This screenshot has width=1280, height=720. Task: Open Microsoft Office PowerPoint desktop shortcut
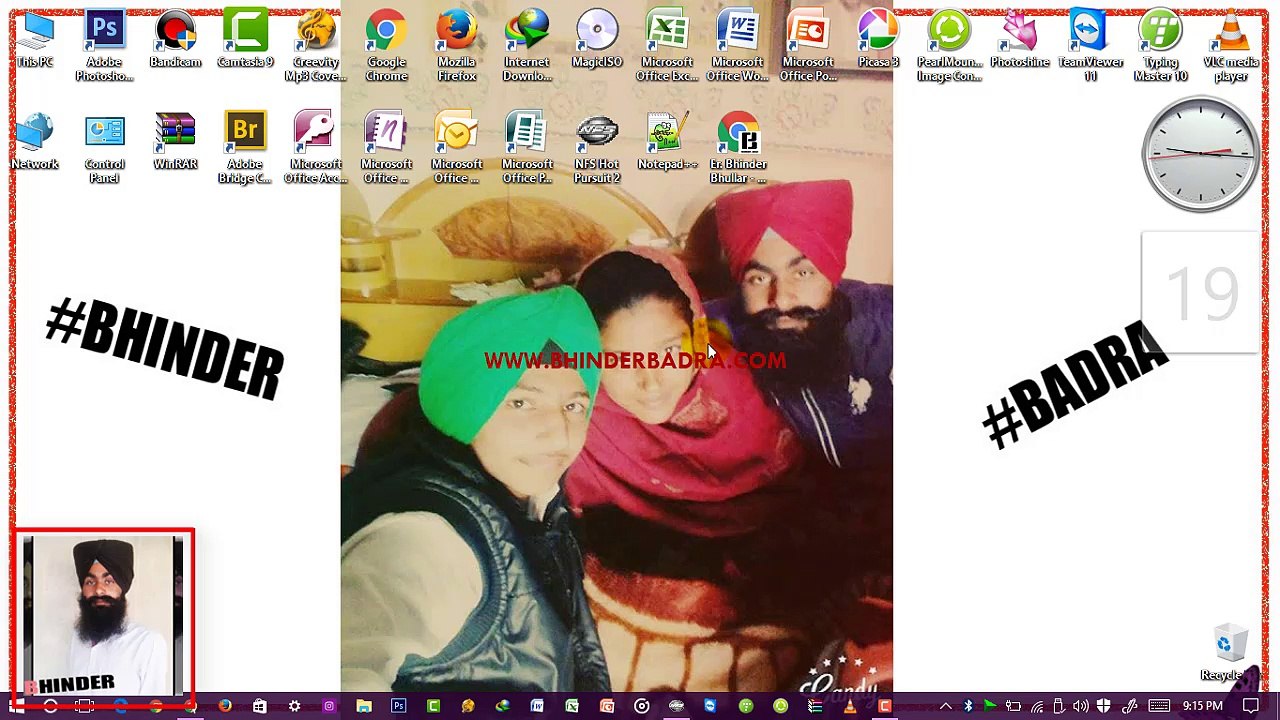808,46
